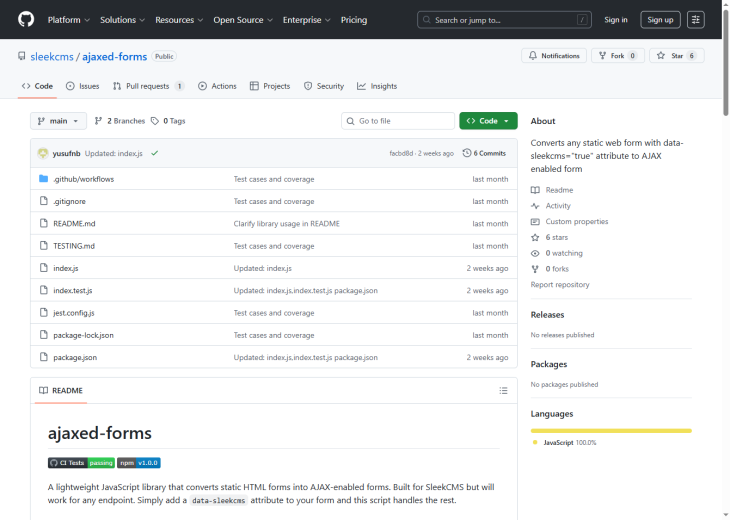Open the README outline list icon

coord(503,390)
